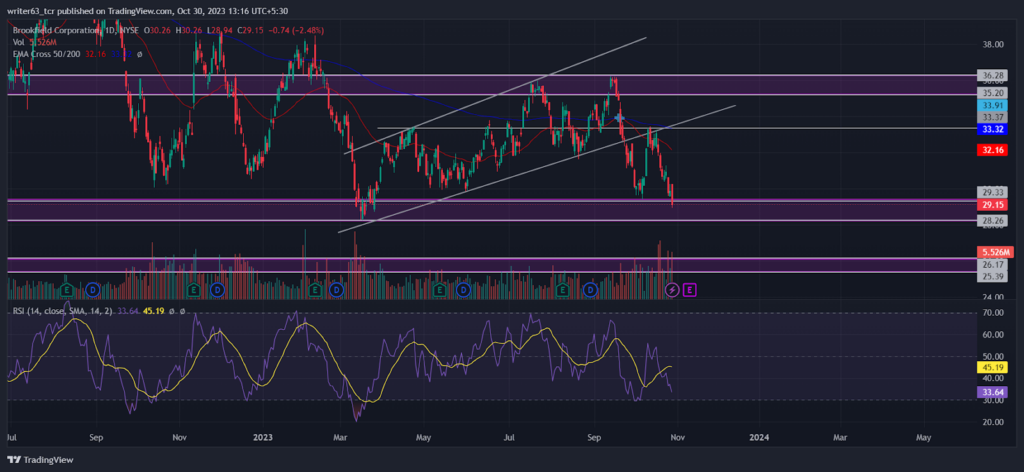This screenshot has width=1024, height=472.
Task: Click the Vol indicator legend
Action: click(18, 42)
